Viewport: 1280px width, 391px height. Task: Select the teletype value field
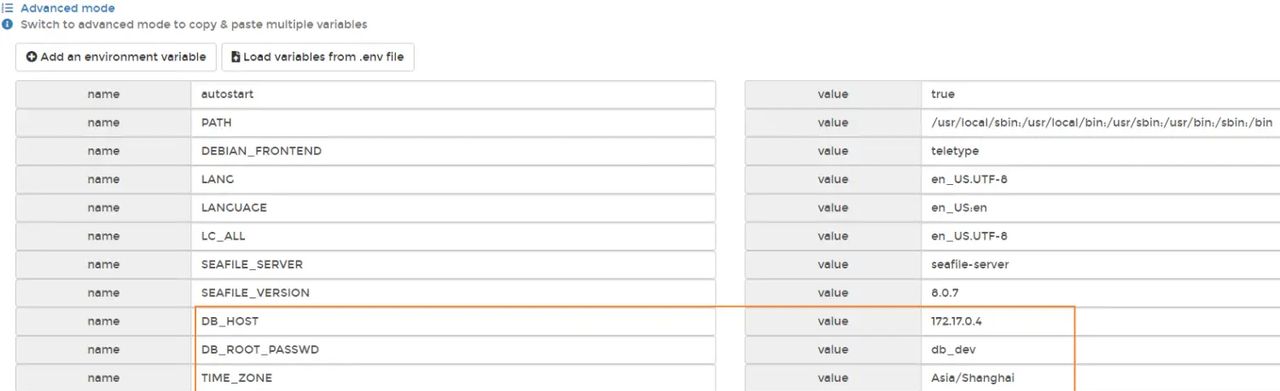1100,151
